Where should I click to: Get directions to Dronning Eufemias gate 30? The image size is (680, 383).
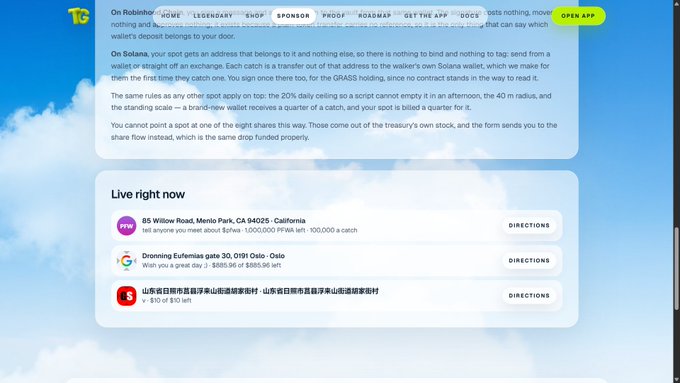tap(529, 261)
